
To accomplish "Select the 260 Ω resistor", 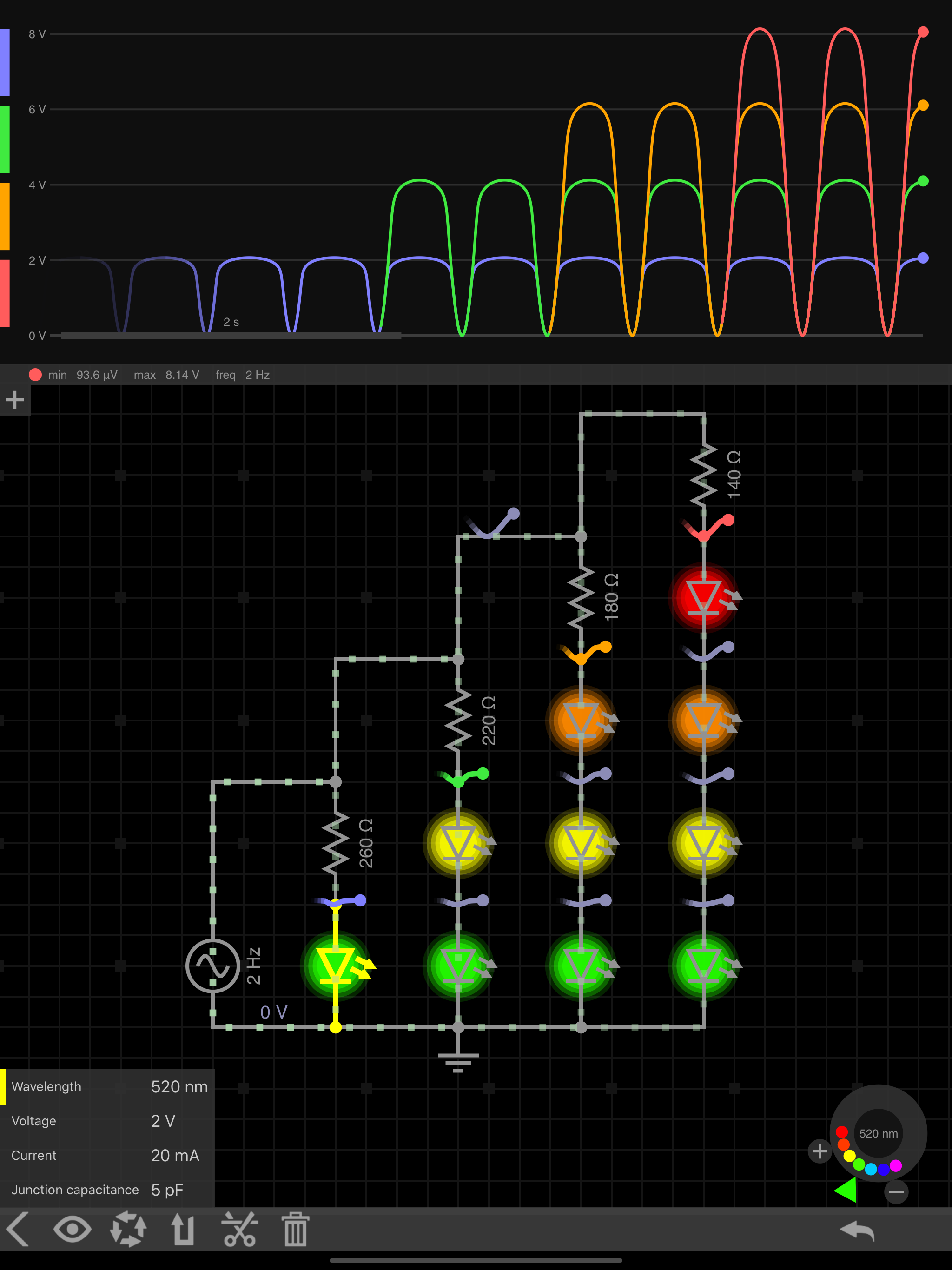I will tap(336, 843).
